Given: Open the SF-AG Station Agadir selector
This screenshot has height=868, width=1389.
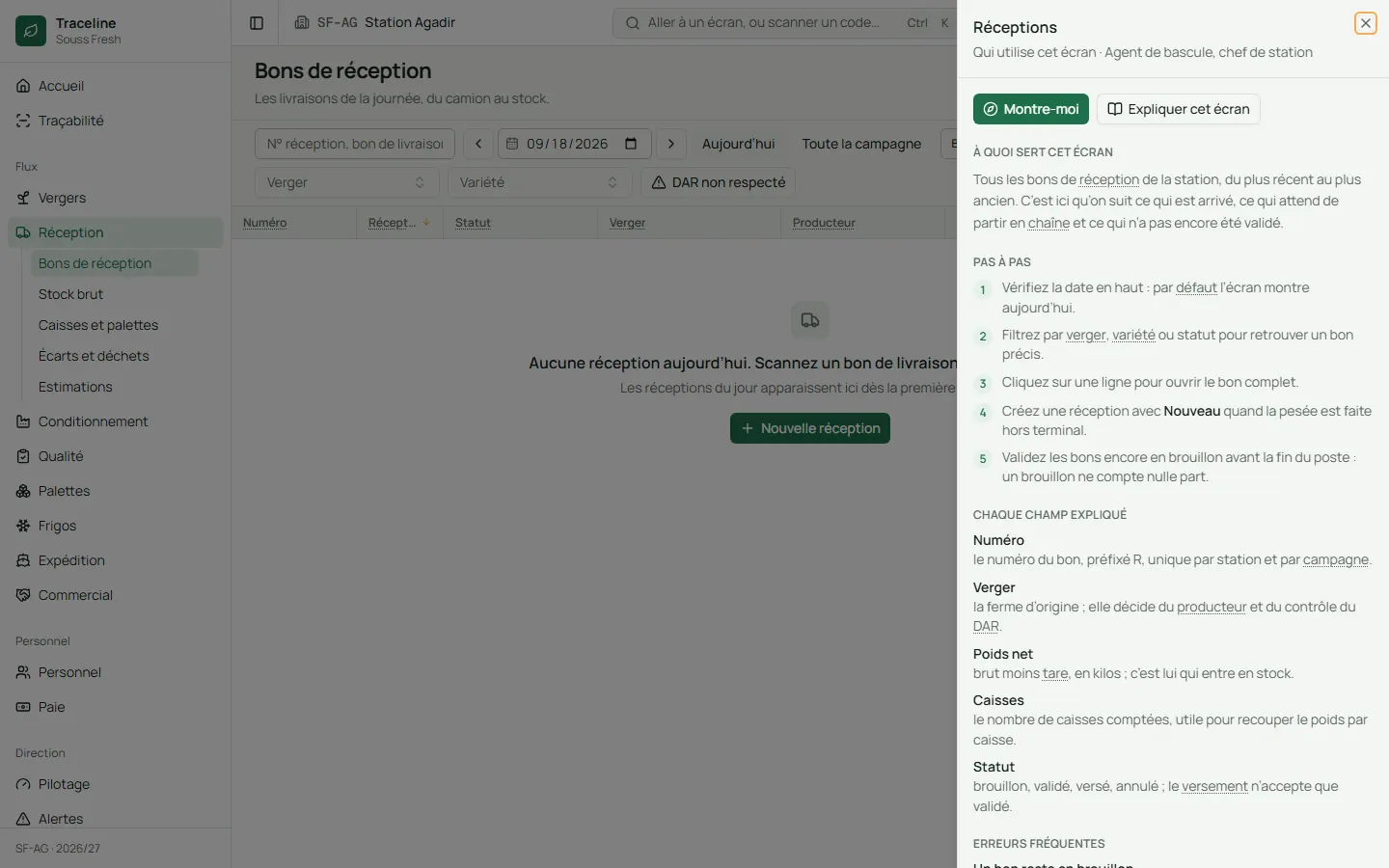Looking at the screenshot, I should 374,22.
